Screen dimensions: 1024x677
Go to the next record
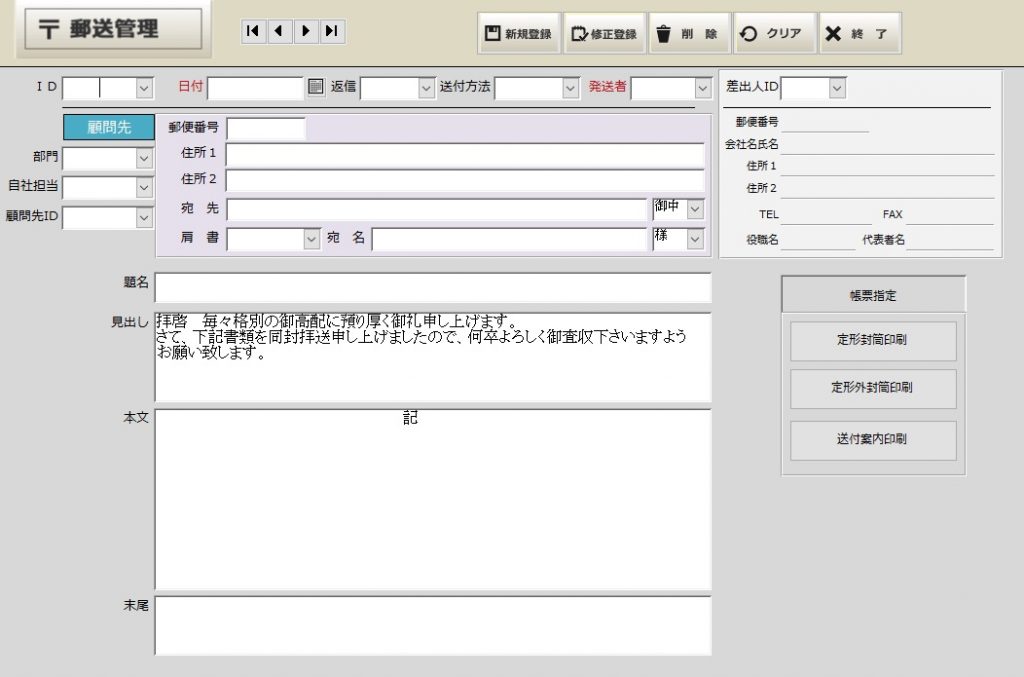(306, 32)
